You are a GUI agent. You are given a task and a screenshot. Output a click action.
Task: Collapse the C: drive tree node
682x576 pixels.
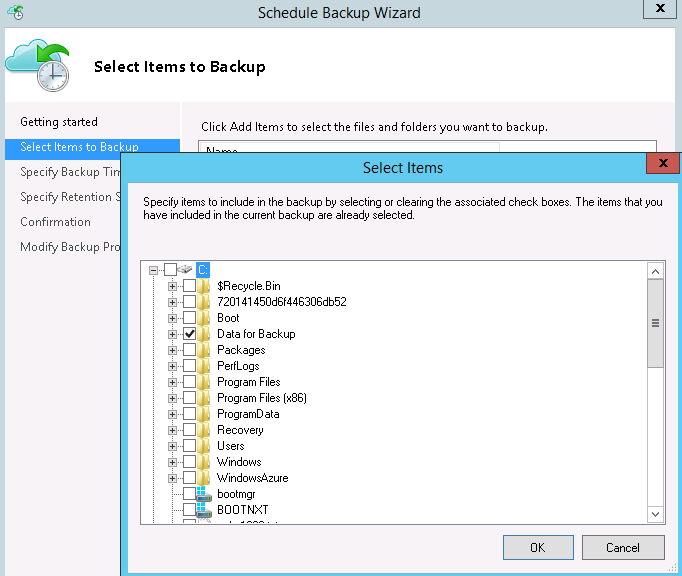click(153, 270)
